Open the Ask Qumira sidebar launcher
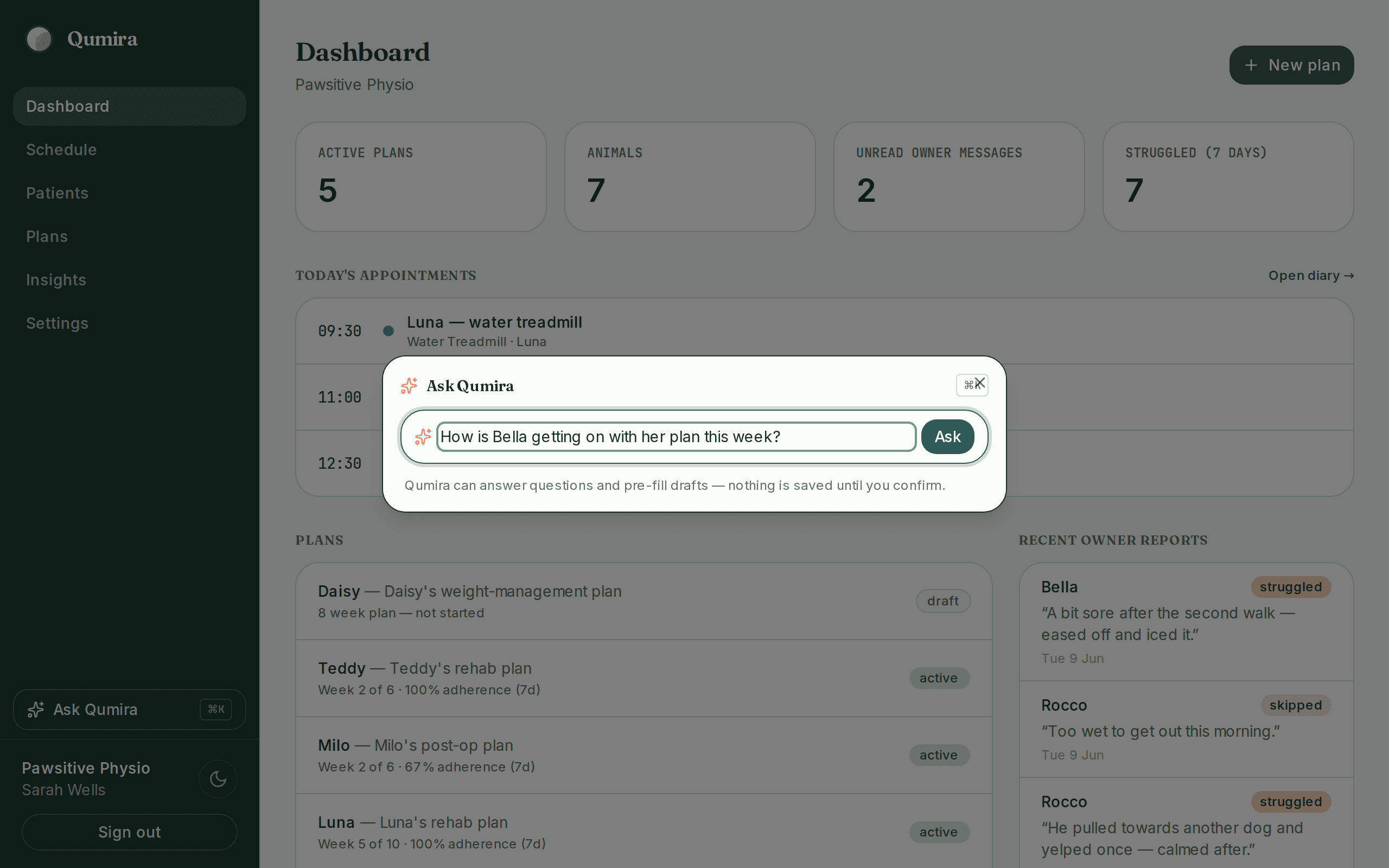1389x868 pixels. click(130, 710)
